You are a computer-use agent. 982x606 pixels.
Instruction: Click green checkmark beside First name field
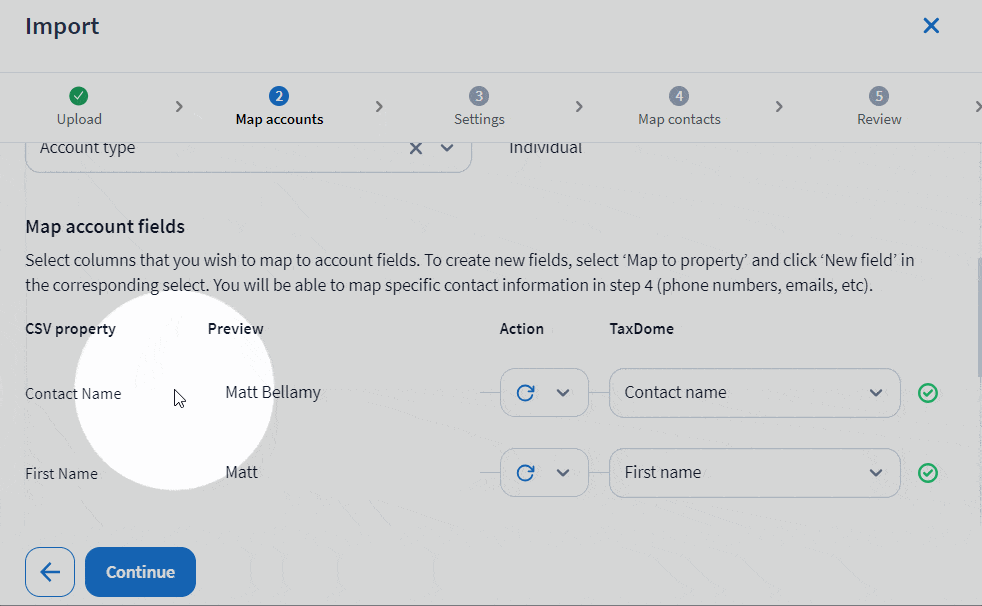click(928, 473)
